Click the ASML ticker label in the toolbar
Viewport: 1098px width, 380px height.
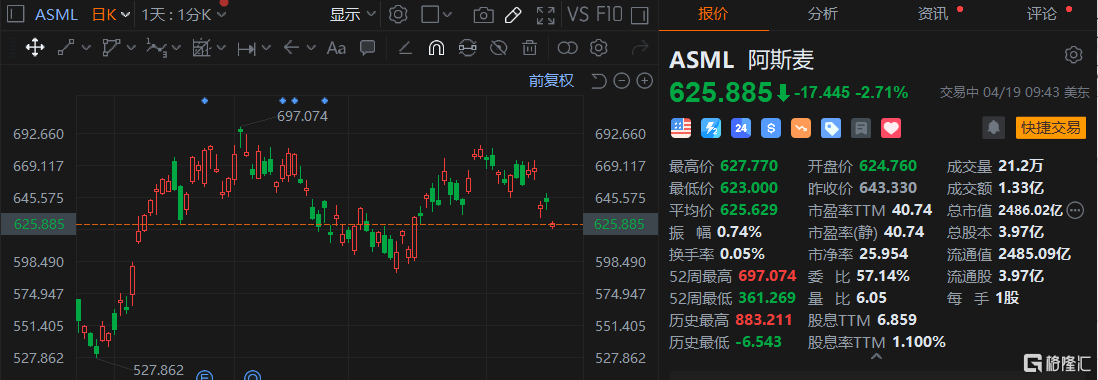click(57, 14)
